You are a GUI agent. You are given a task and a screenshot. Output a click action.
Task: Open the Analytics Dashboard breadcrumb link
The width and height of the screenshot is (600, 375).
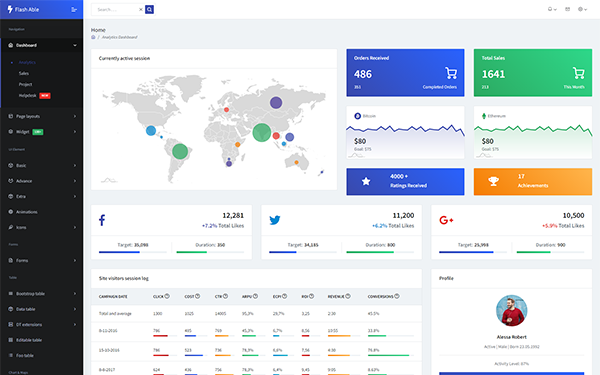point(119,37)
